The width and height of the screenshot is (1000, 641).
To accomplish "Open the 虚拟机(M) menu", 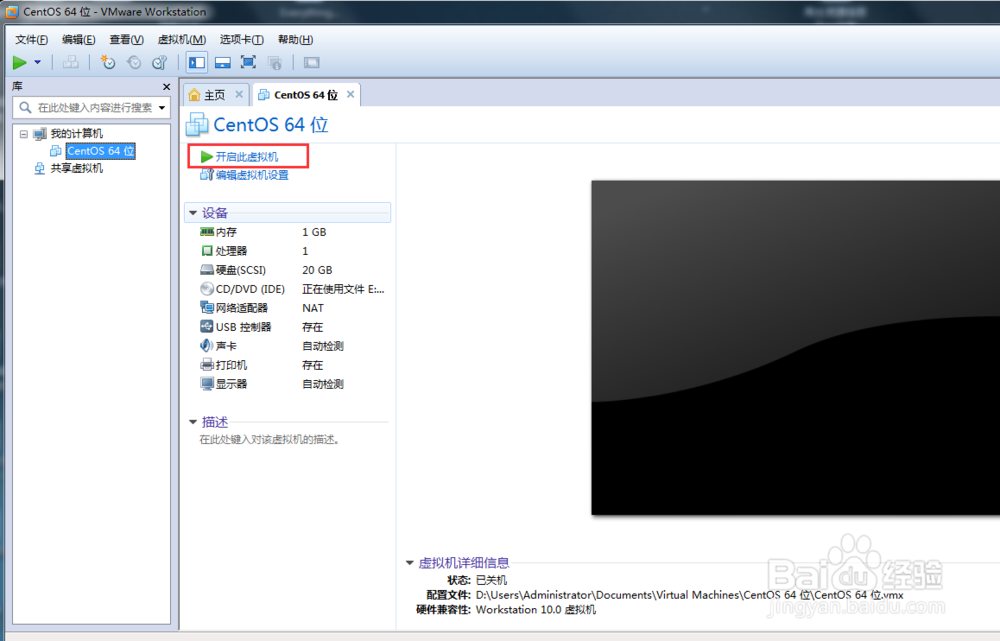I will (x=182, y=40).
